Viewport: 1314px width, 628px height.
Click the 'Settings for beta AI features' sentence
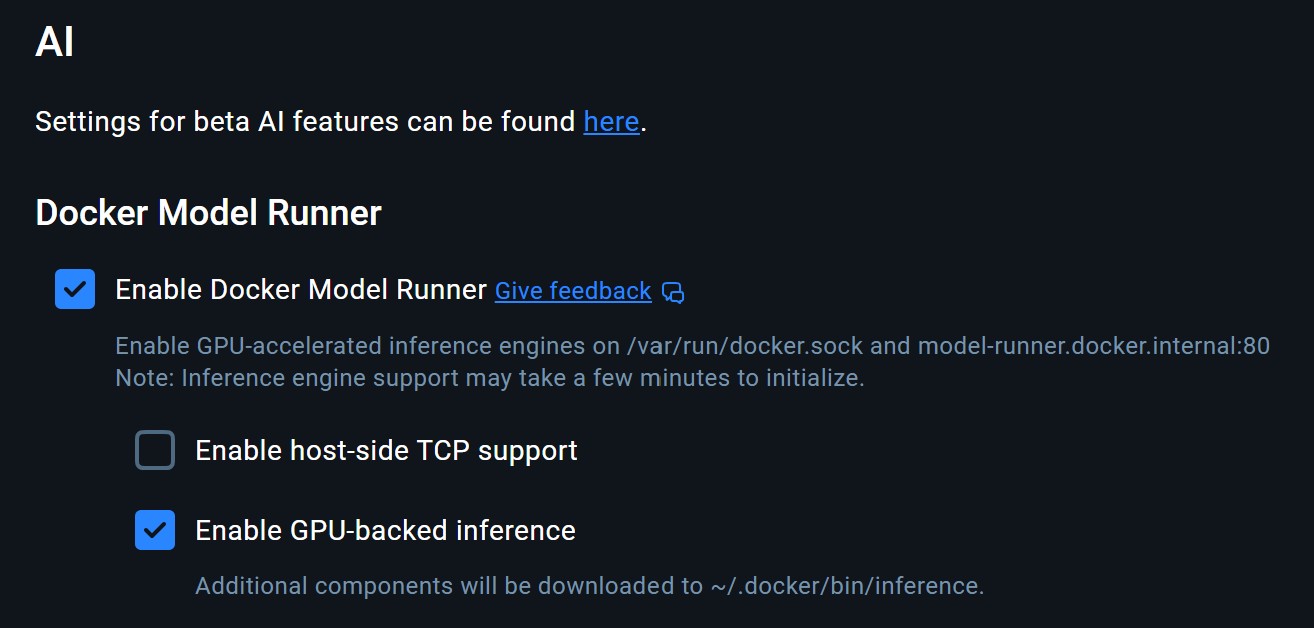(341, 122)
